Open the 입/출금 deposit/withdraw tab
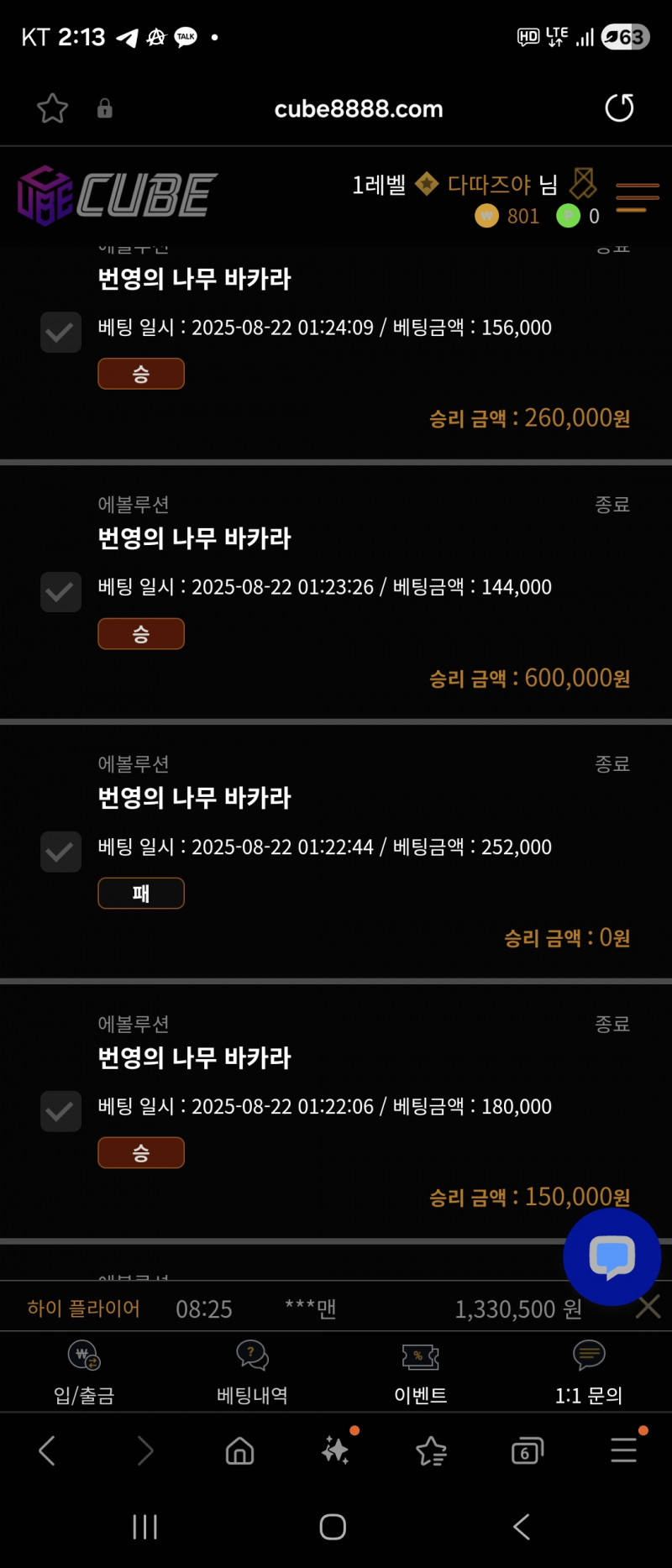 [84, 1371]
